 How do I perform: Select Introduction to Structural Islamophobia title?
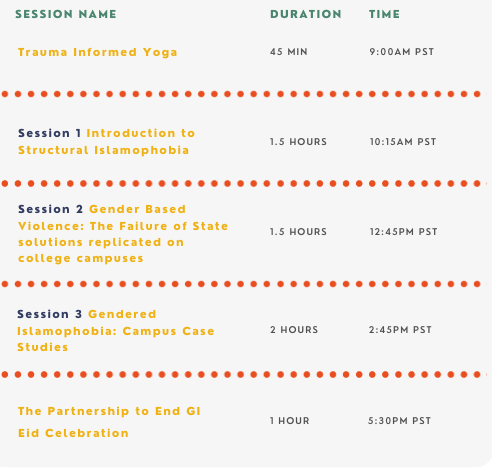(x=107, y=142)
